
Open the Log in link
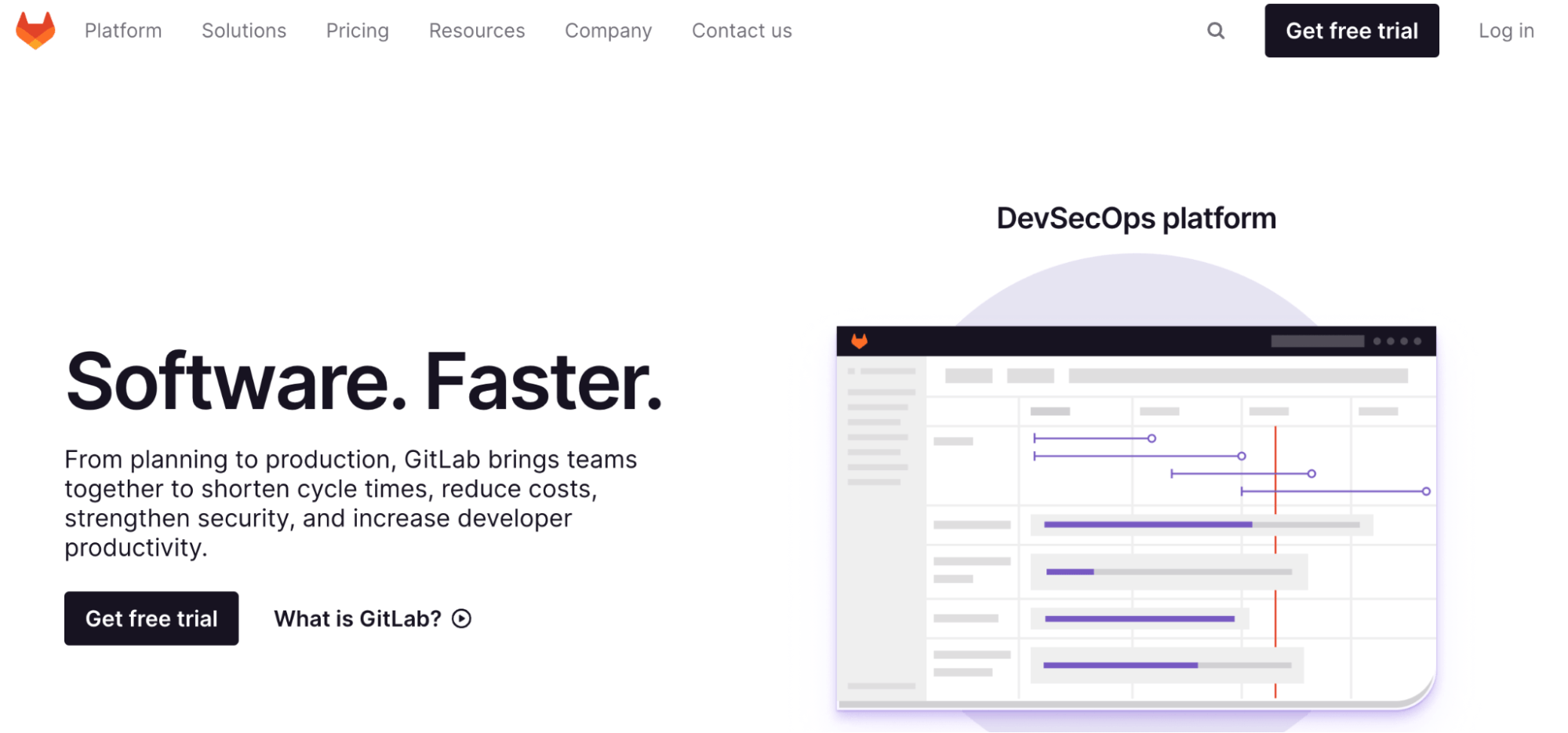coord(1505,31)
